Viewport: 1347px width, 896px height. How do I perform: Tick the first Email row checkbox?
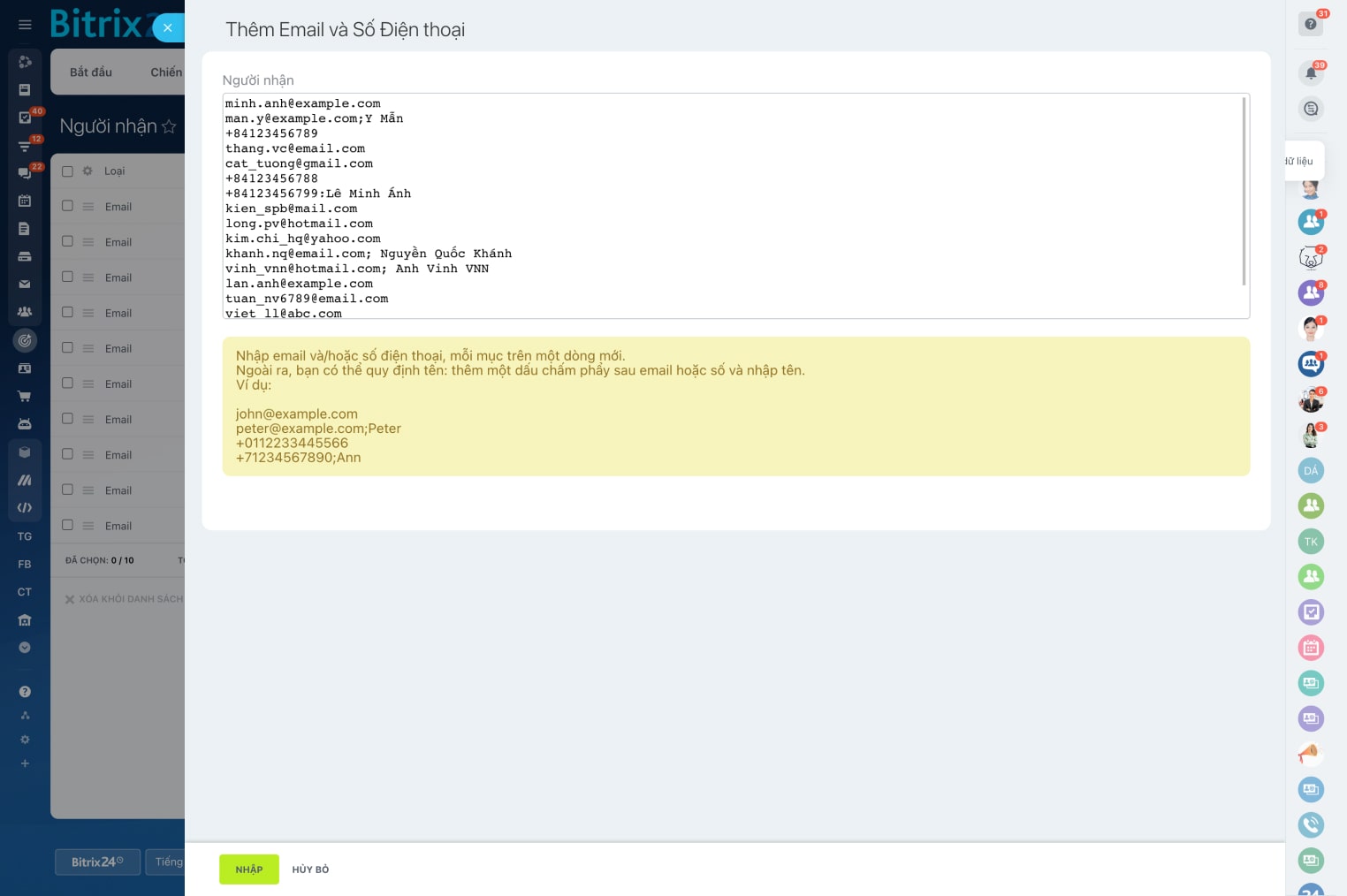click(67, 206)
